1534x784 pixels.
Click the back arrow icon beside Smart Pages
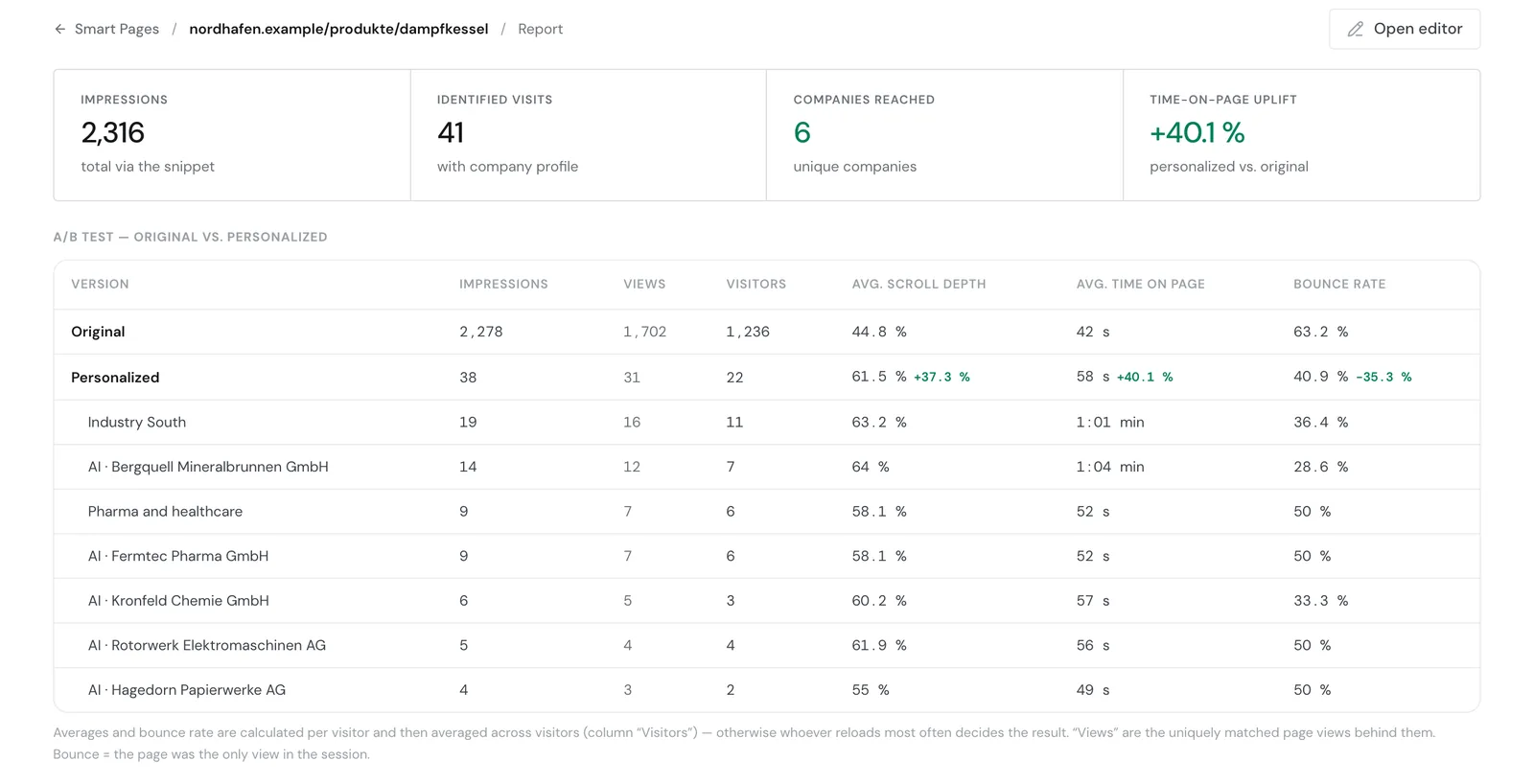coord(60,30)
